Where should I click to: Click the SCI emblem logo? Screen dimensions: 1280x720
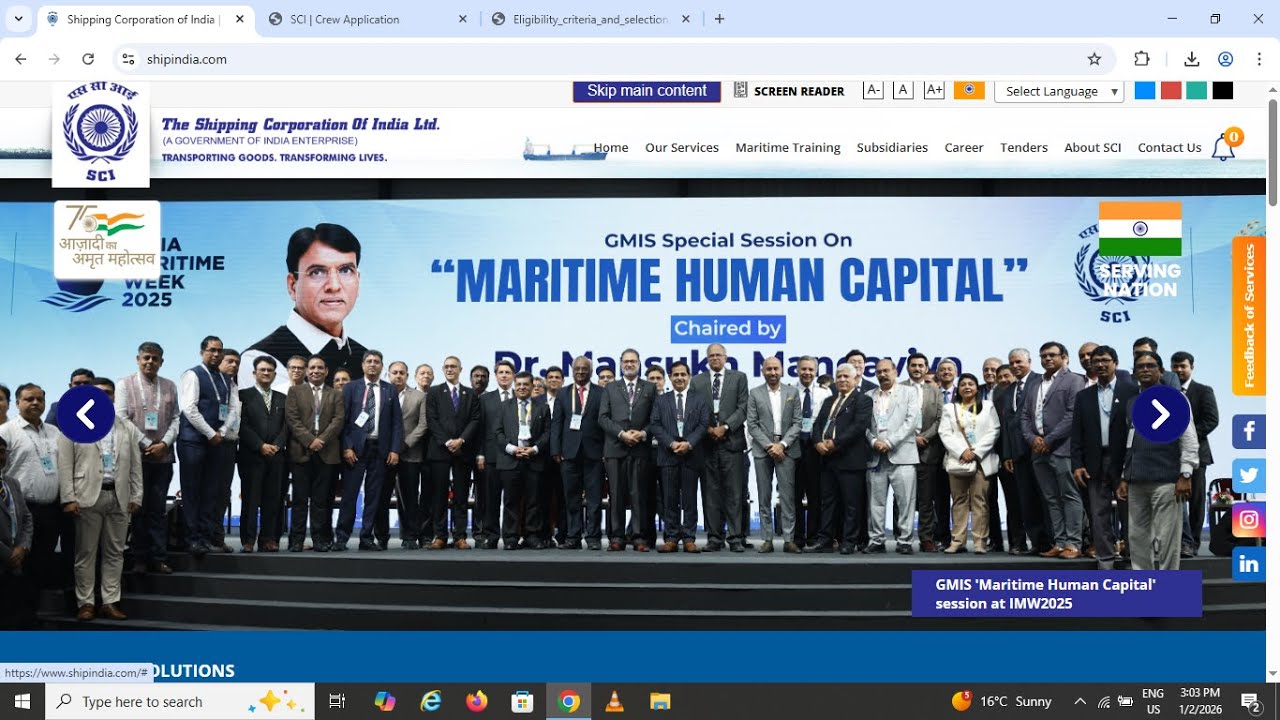pyautogui.click(x=101, y=134)
